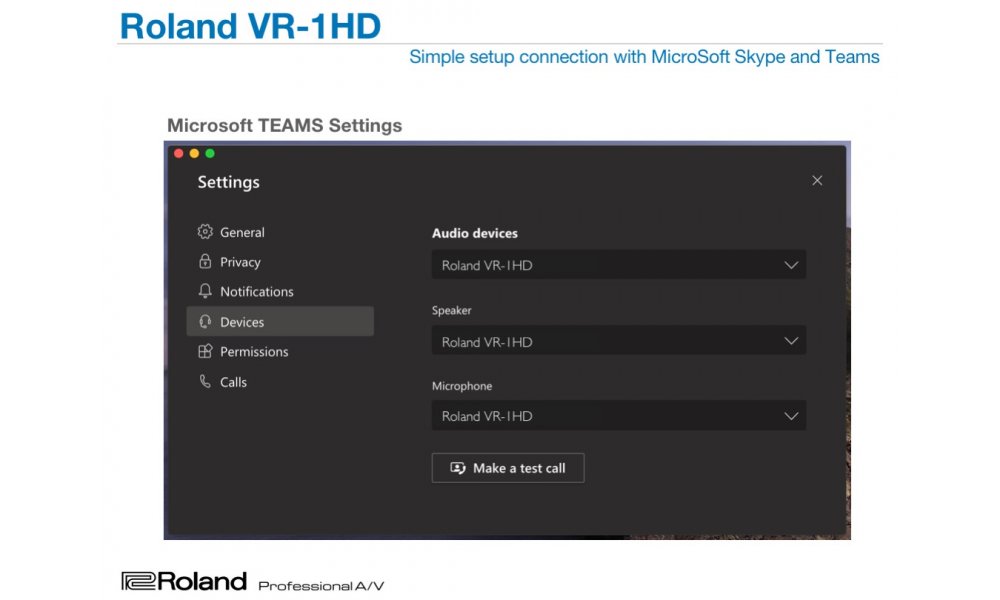Open the Microphone device dropdown
Screen dimensions: 1000x600
pos(618,416)
